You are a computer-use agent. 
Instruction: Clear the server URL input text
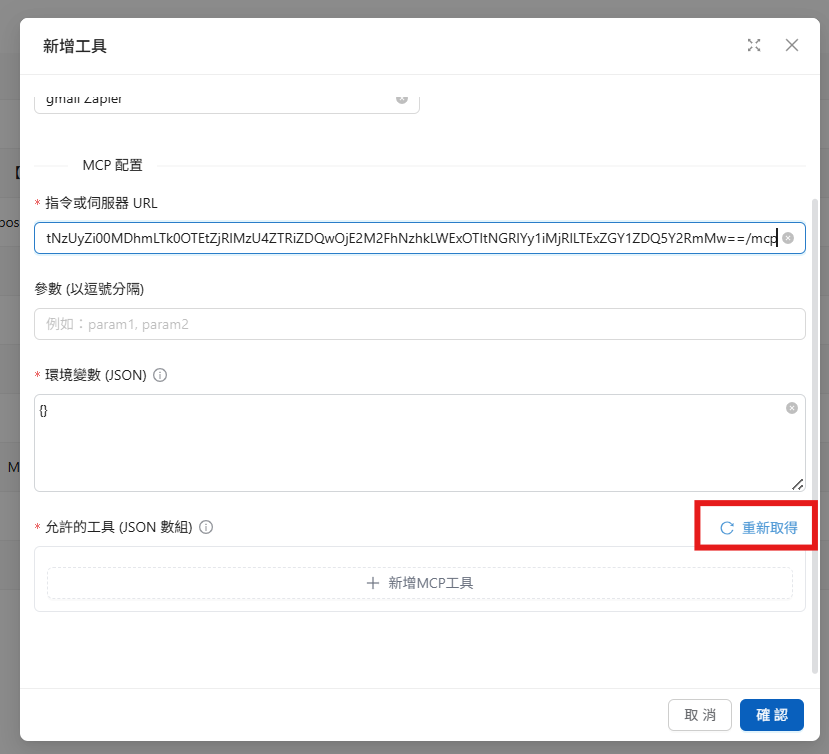pos(788,238)
